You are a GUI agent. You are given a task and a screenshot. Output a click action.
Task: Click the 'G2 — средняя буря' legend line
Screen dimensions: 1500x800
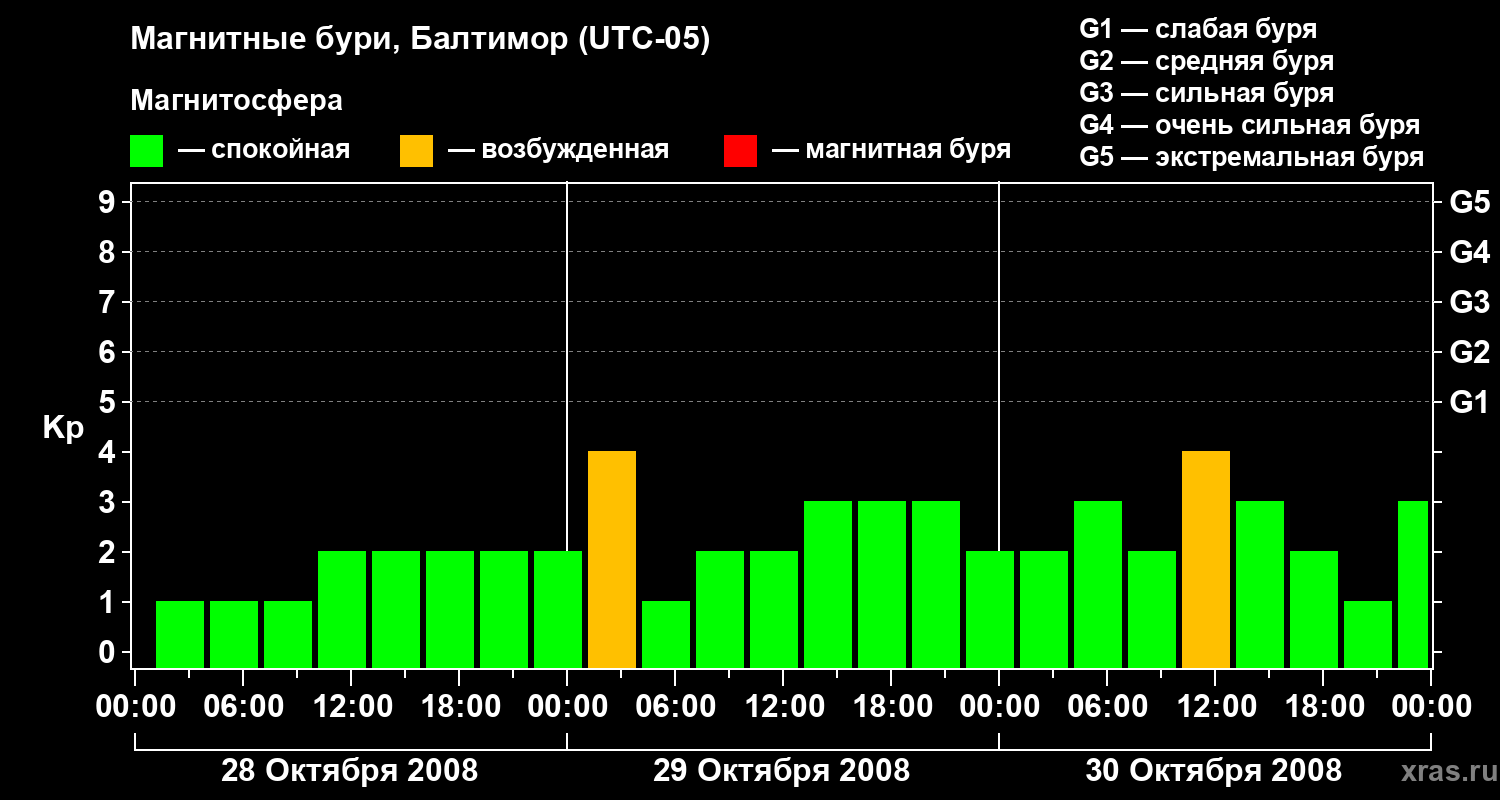tap(1207, 61)
